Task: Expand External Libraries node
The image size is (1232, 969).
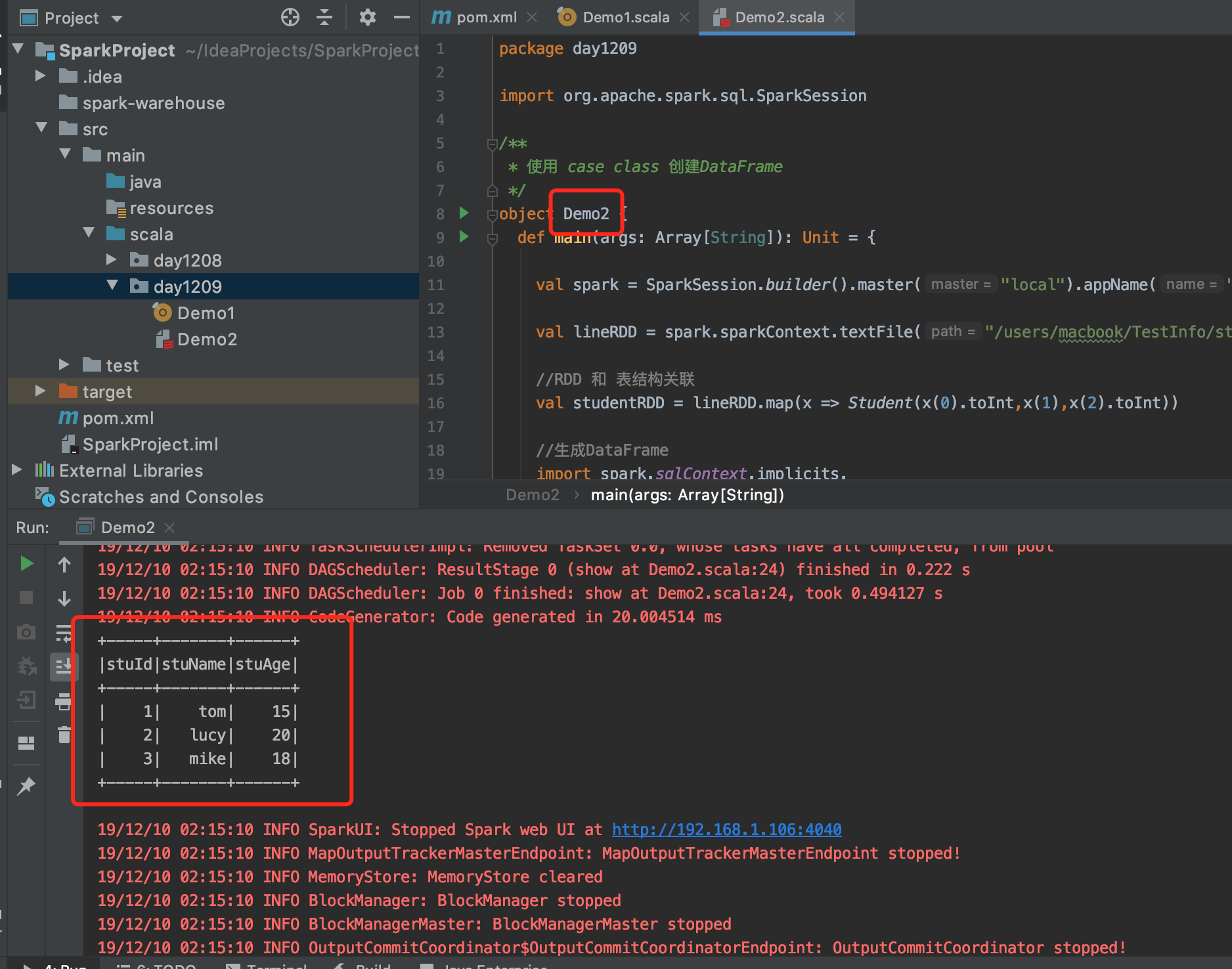Action: click(17, 469)
